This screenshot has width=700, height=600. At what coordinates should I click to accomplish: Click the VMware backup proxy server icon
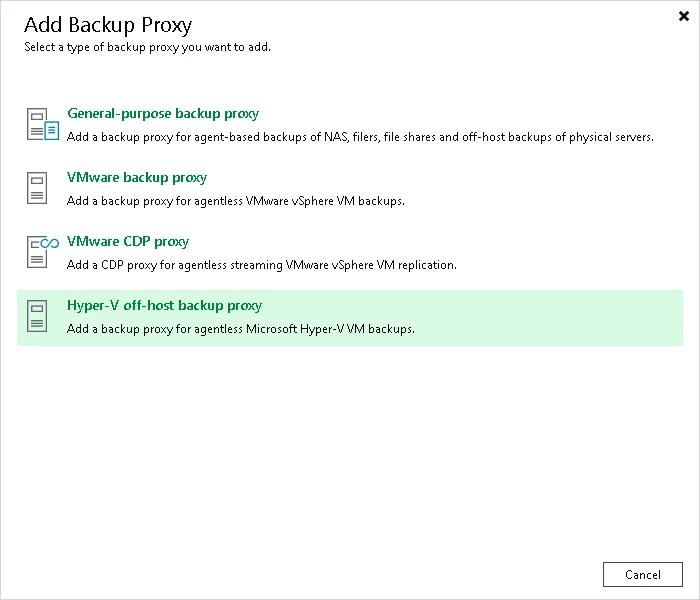point(37,188)
